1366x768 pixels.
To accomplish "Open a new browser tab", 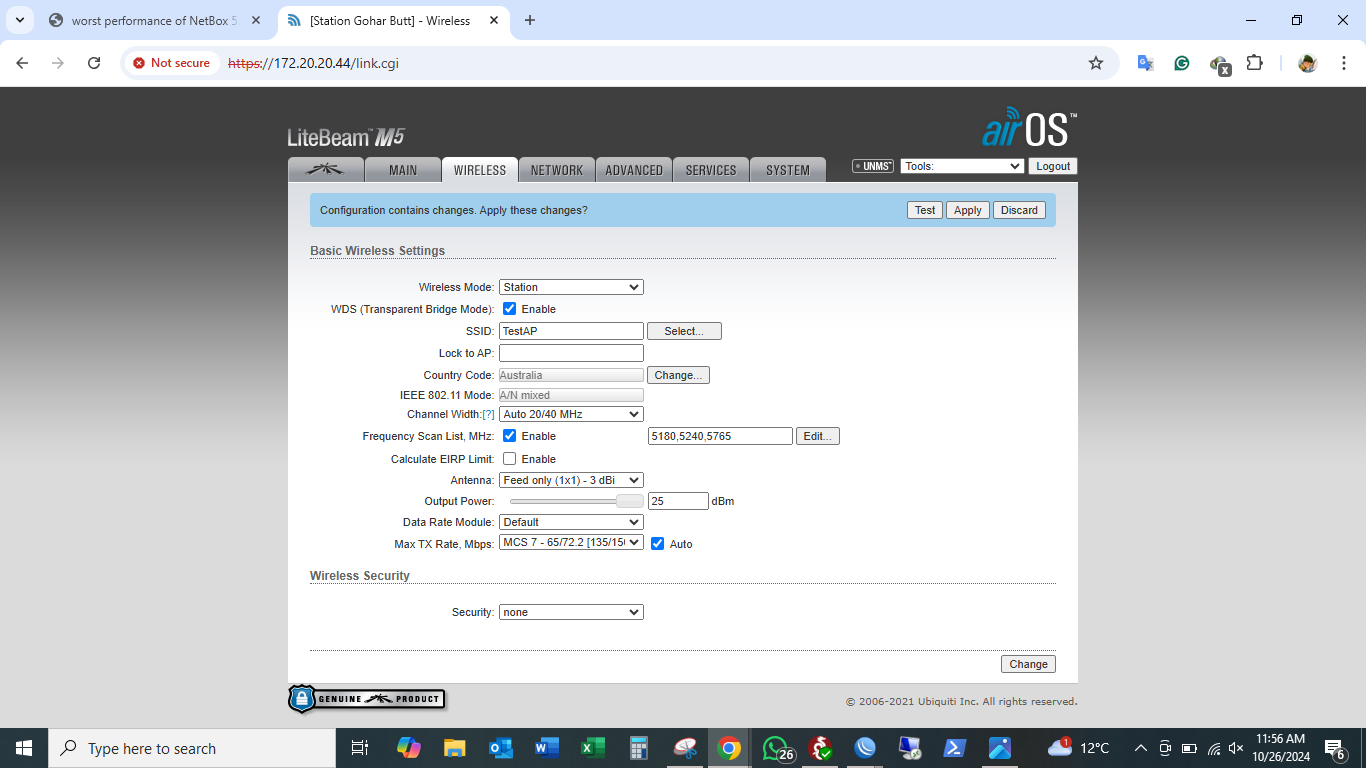I will 530,20.
